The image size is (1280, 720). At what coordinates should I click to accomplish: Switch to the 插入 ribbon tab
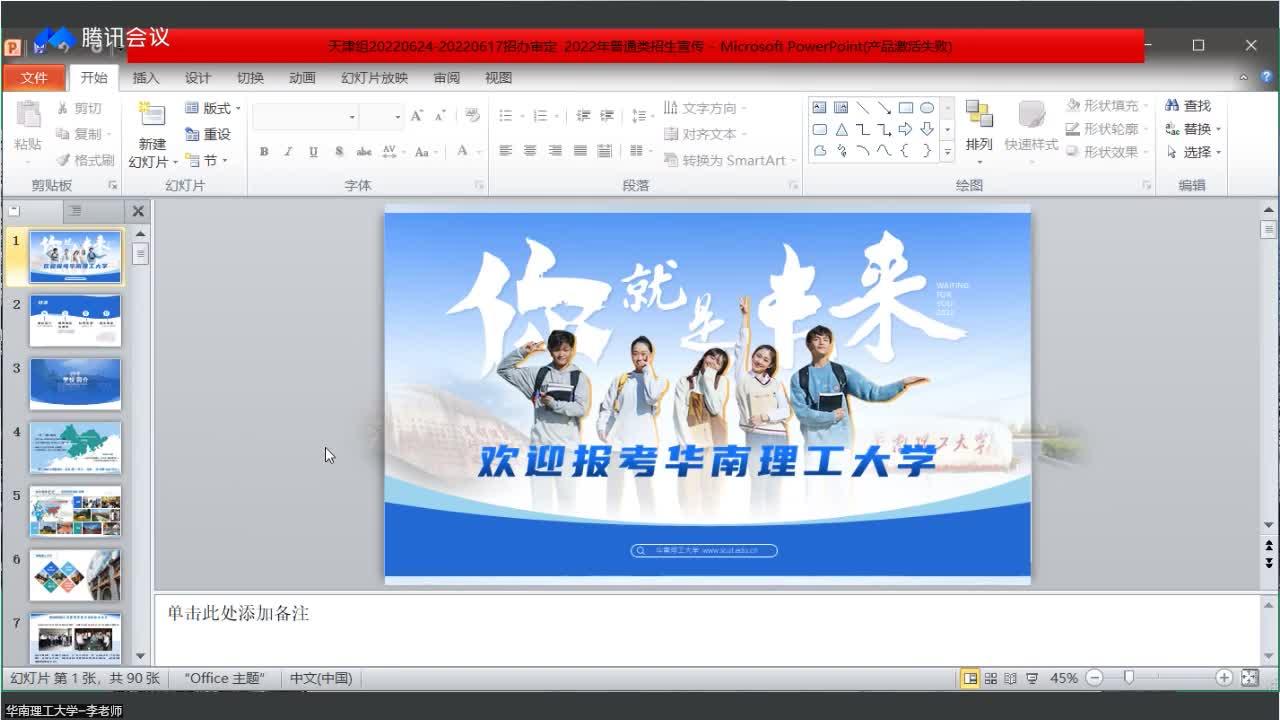point(146,78)
